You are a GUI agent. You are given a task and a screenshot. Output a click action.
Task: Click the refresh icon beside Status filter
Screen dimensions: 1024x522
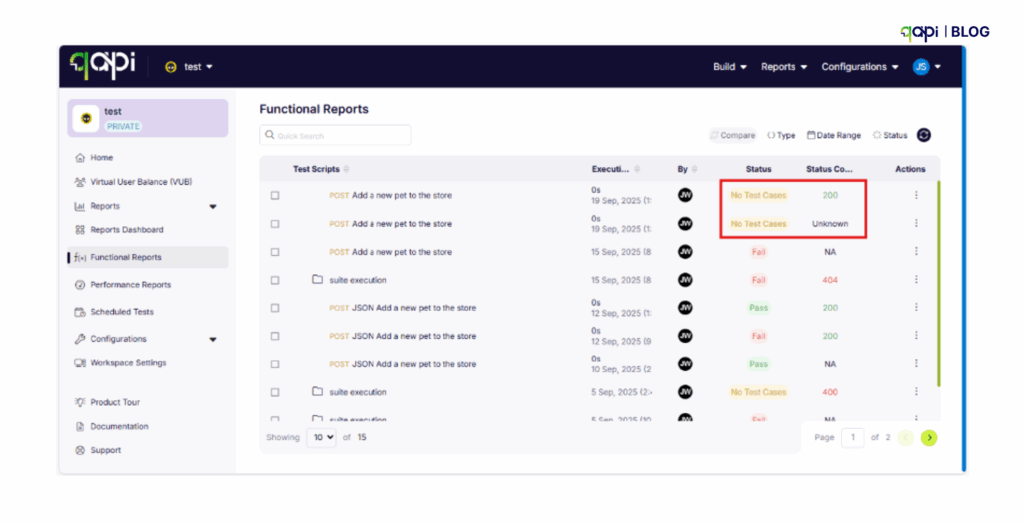(x=924, y=135)
